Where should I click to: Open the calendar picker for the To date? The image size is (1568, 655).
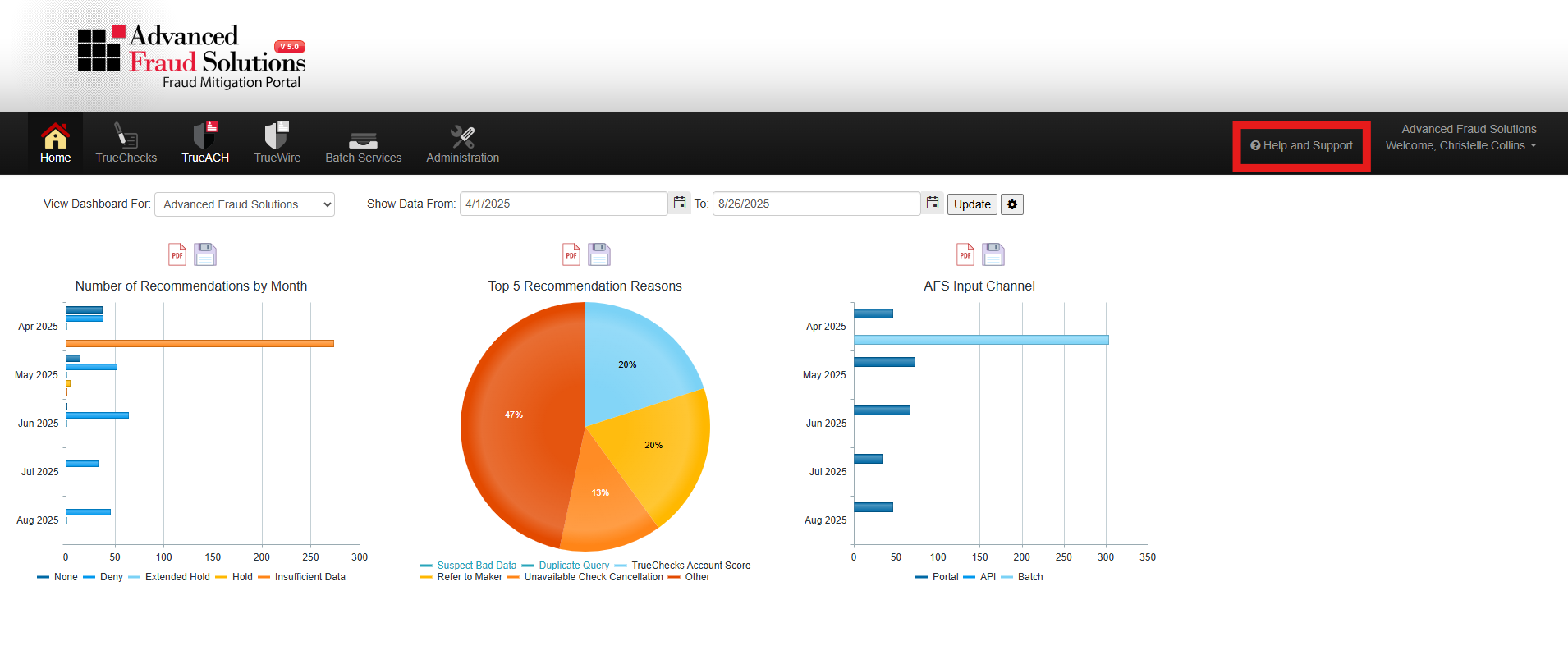[x=933, y=203]
